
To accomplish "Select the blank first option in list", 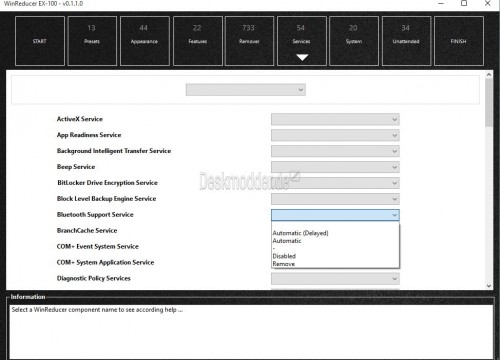I will point(335,226).
